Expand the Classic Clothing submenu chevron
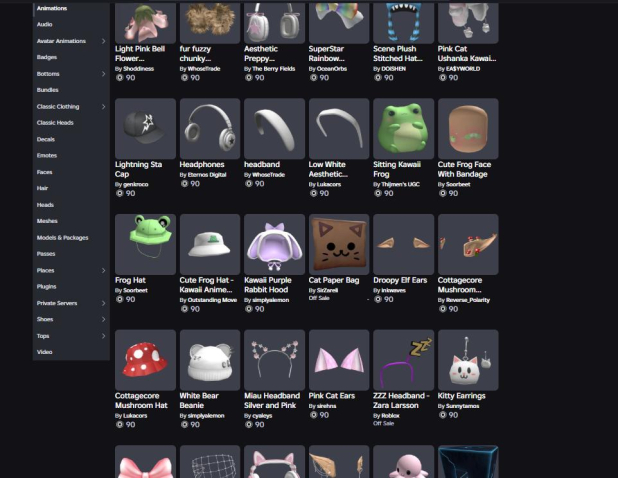The image size is (618, 478). tap(103, 106)
